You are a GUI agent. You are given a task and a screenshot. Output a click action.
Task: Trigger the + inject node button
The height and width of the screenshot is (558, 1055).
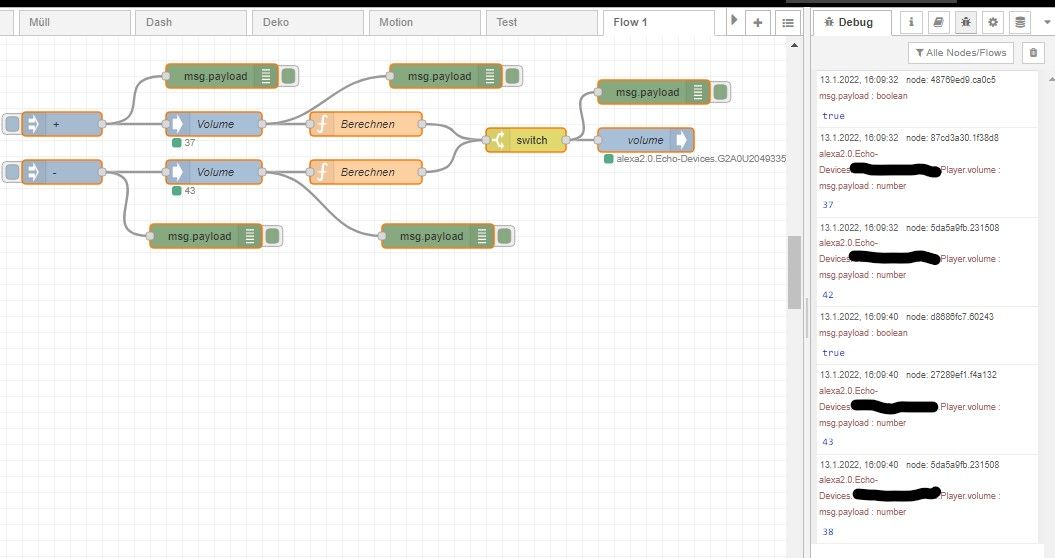12,124
